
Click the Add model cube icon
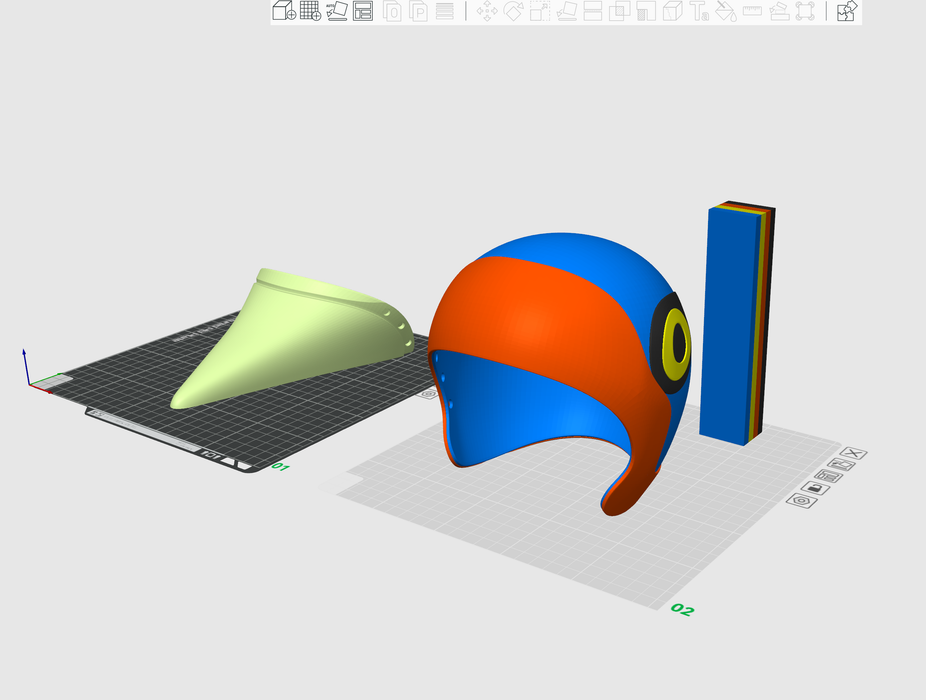click(284, 11)
